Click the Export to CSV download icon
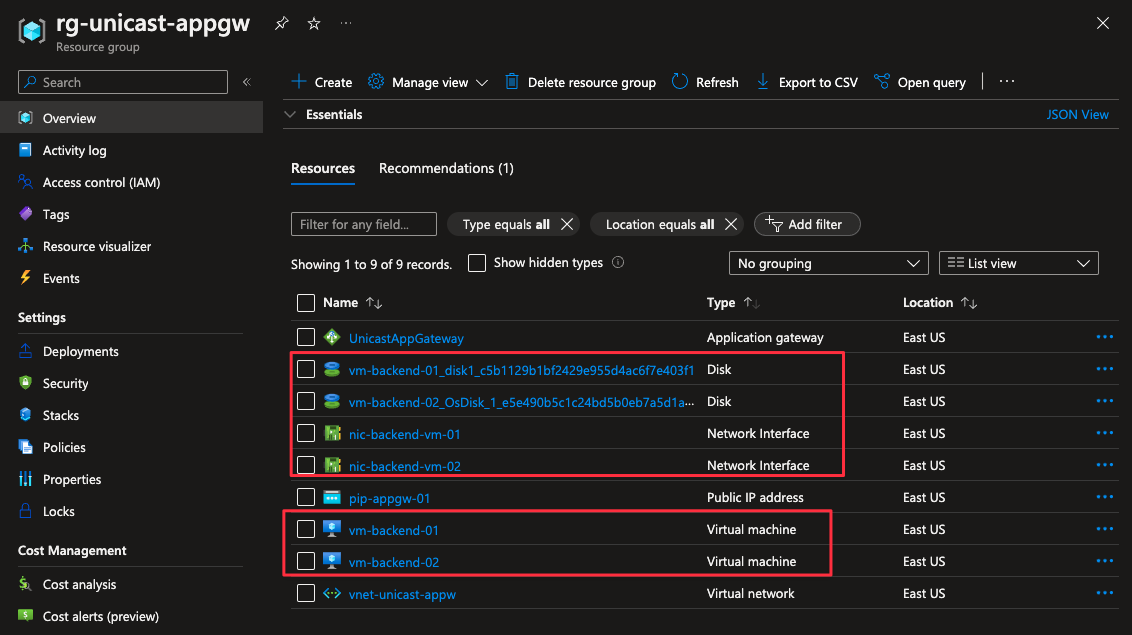Screen dimensions: 1132x635 click(763, 82)
